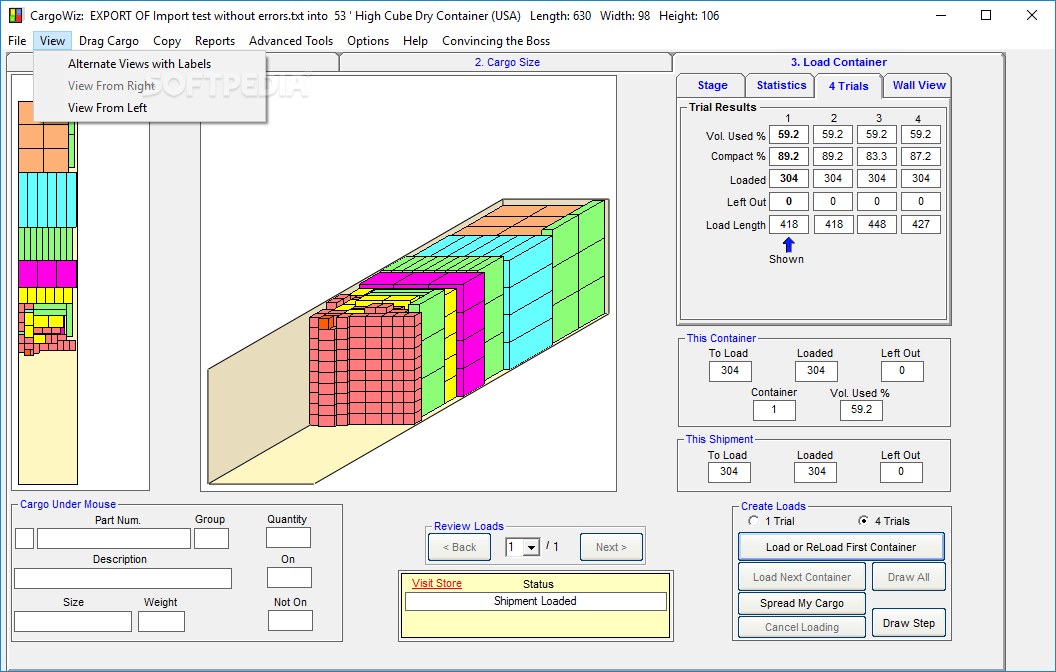Click the Next button in Review Loads
Image resolution: width=1056 pixels, height=672 pixels.
[x=611, y=547]
